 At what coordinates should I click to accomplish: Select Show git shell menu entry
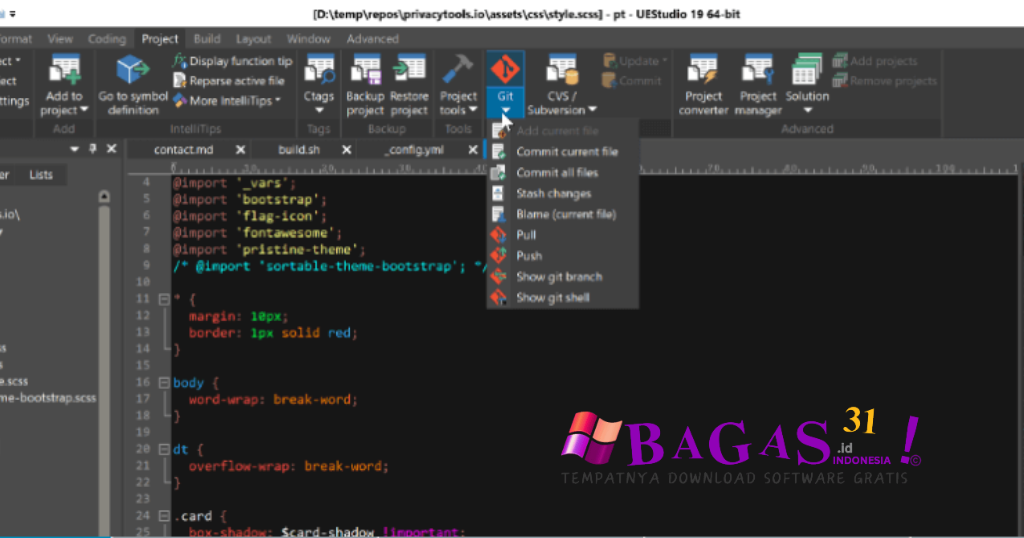pos(552,298)
